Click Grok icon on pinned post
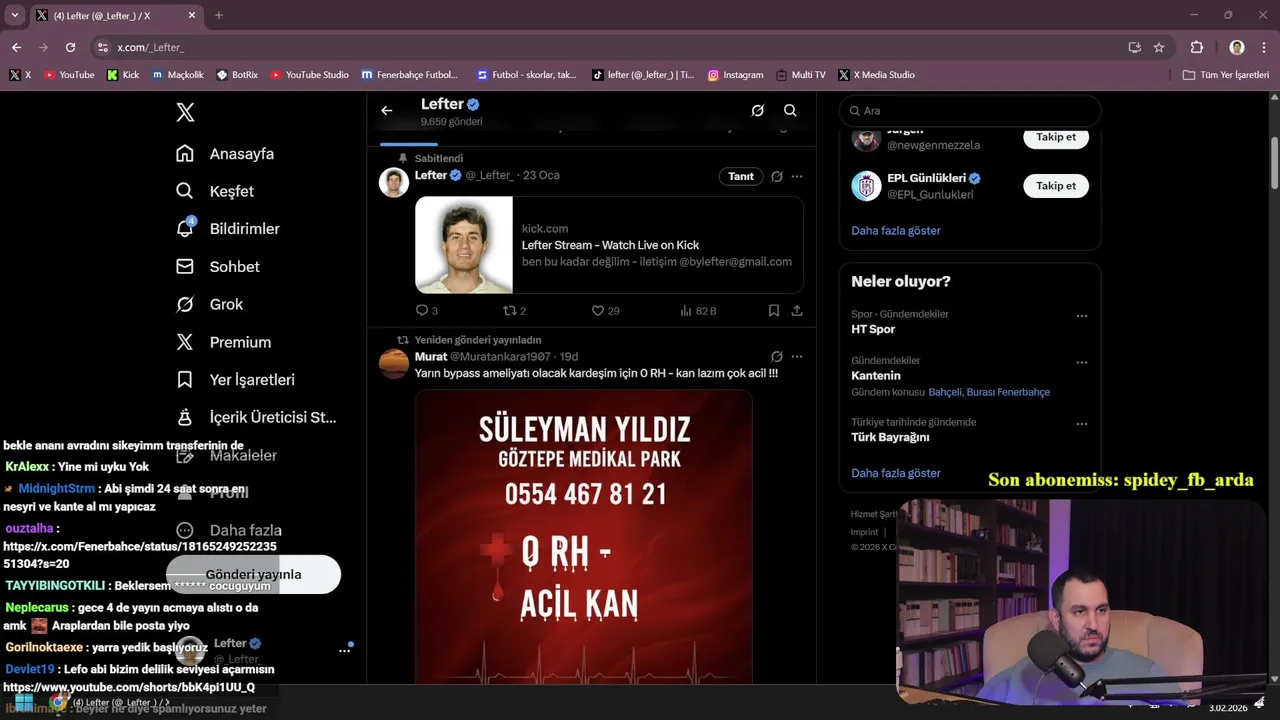 pyautogui.click(x=777, y=176)
